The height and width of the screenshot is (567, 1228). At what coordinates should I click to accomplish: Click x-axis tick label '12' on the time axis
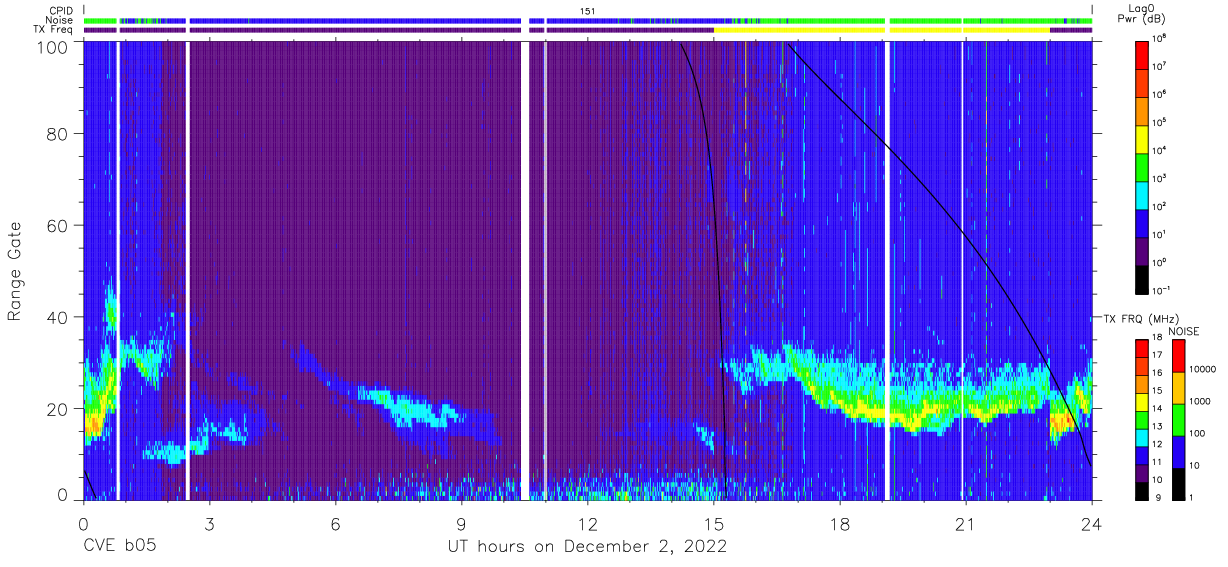[587, 525]
